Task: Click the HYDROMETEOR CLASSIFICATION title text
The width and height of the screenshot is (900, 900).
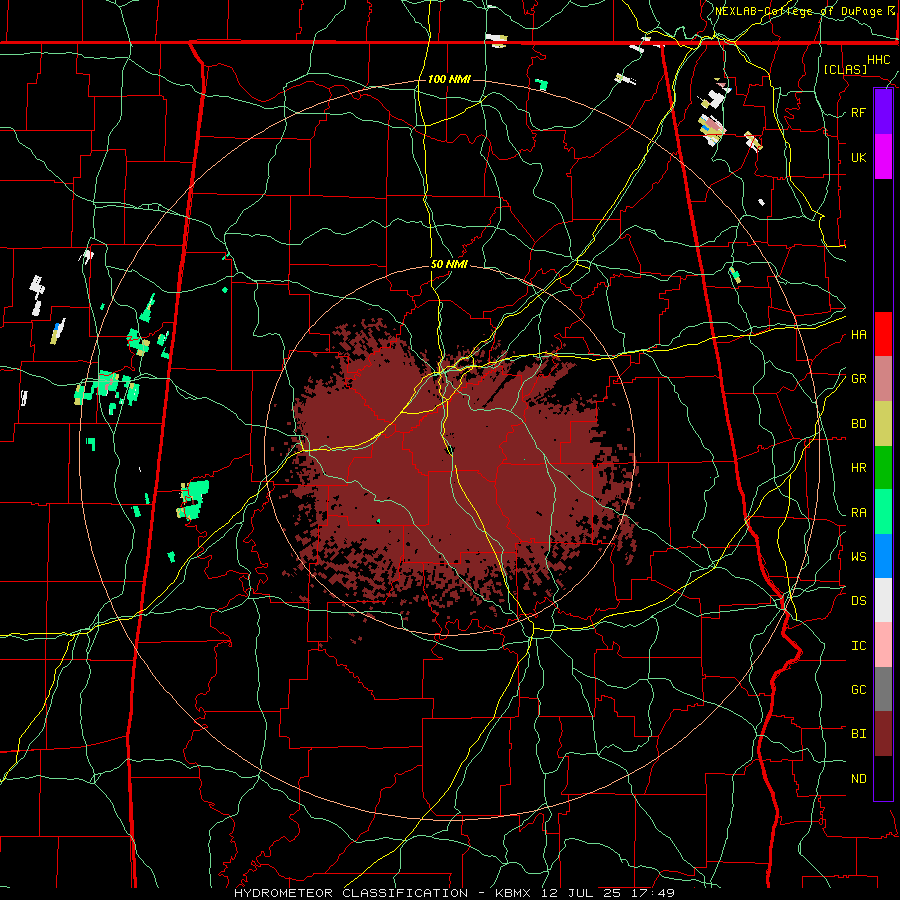Action: click(351, 893)
